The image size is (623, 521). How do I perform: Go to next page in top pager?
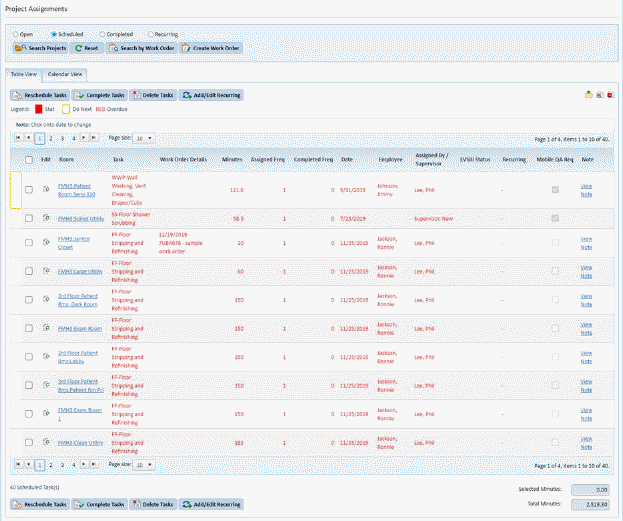coord(83,138)
